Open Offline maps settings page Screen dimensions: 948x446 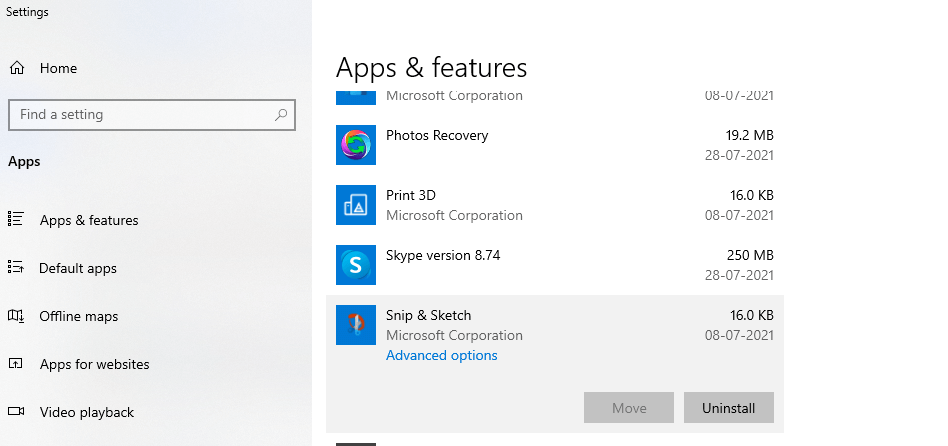pos(79,316)
